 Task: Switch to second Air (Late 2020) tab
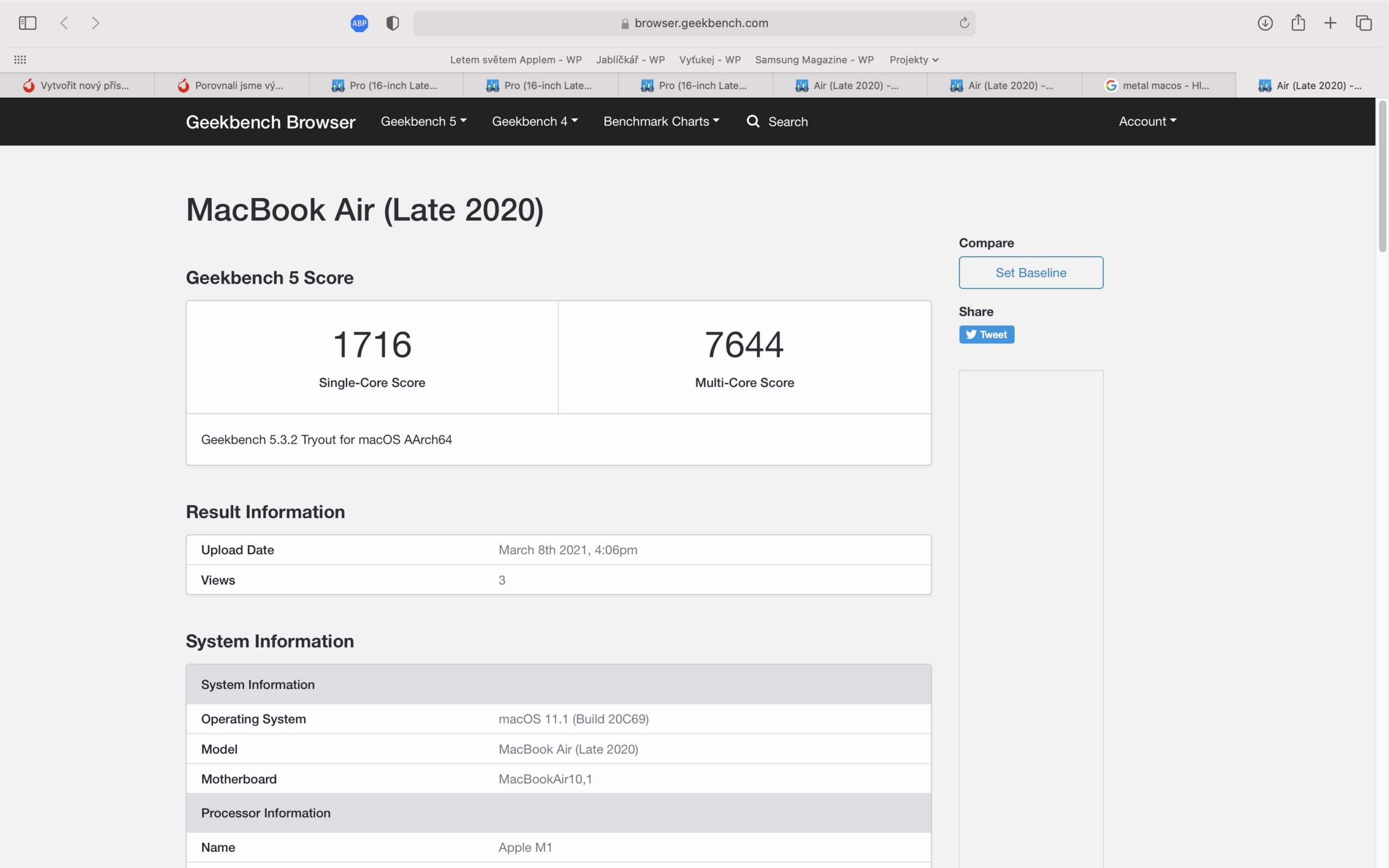pos(1004,86)
